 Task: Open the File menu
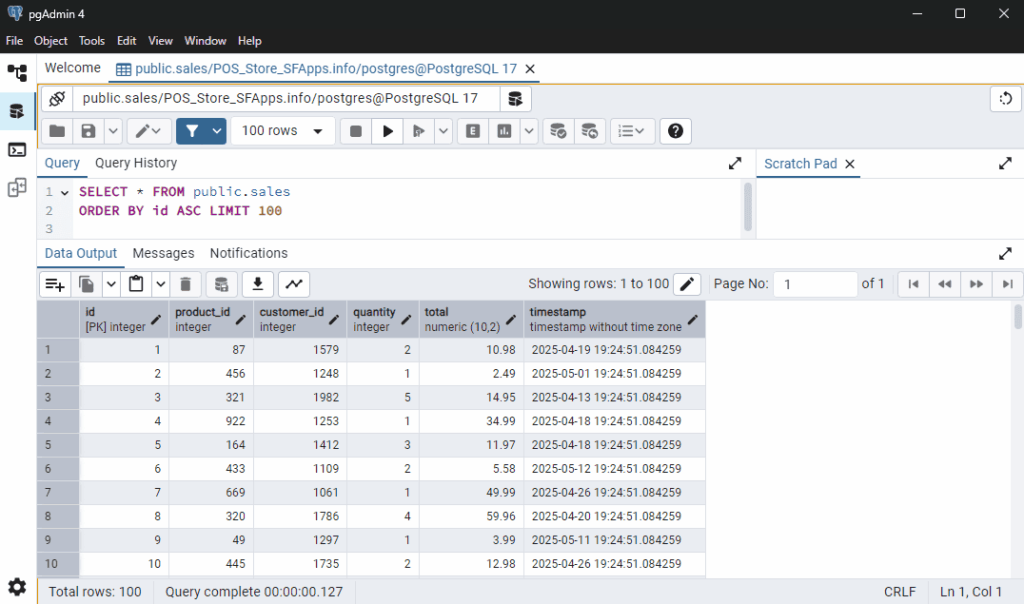[14, 40]
